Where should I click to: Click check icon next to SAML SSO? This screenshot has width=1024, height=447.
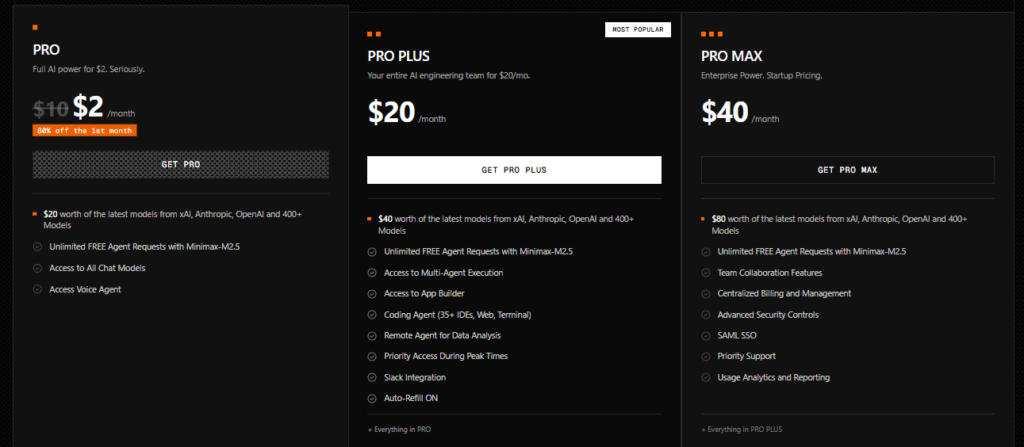coord(706,335)
